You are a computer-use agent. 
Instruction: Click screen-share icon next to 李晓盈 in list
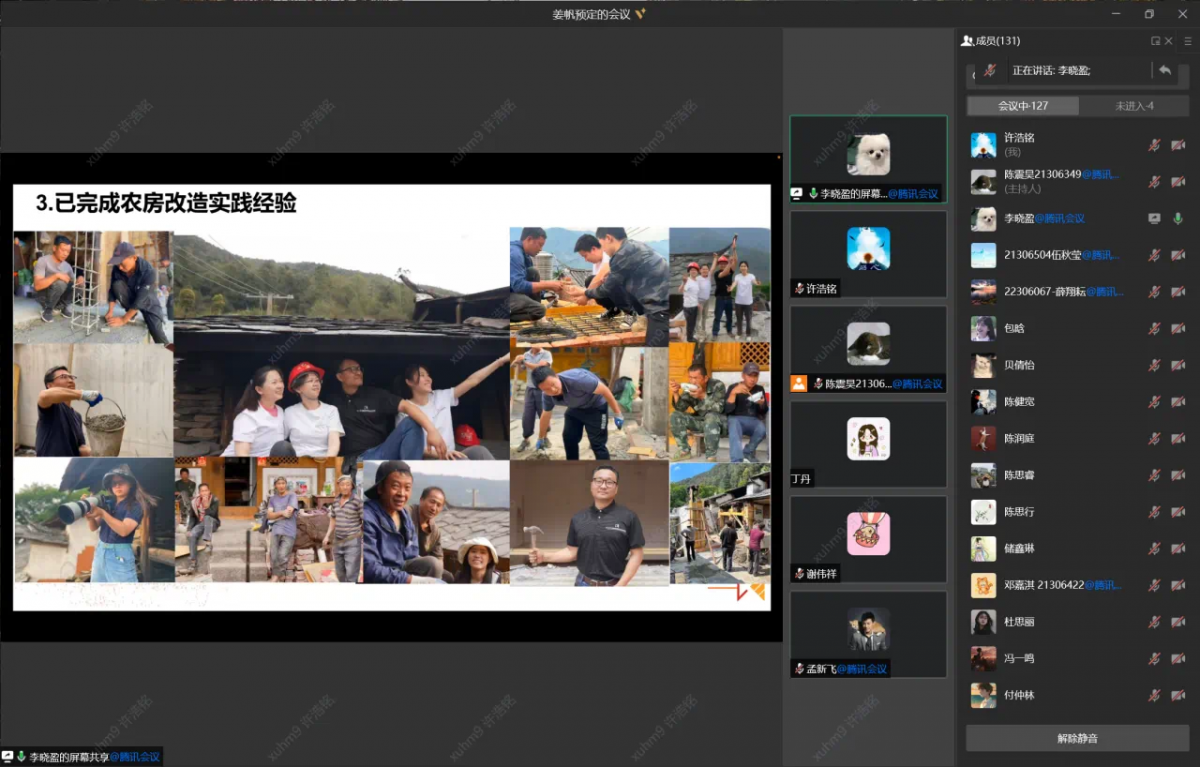click(x=1154, y=218)
